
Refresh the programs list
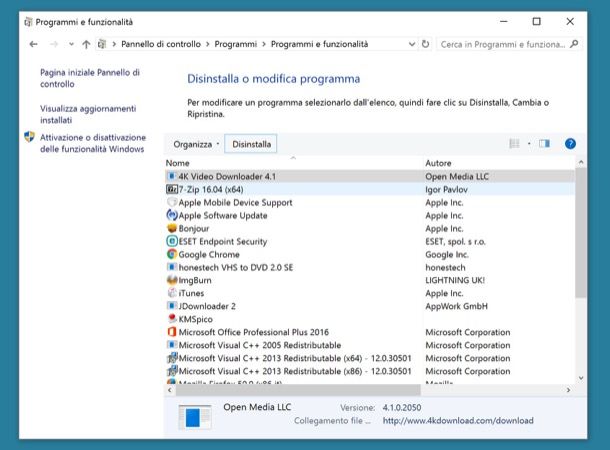pos(426,44)
